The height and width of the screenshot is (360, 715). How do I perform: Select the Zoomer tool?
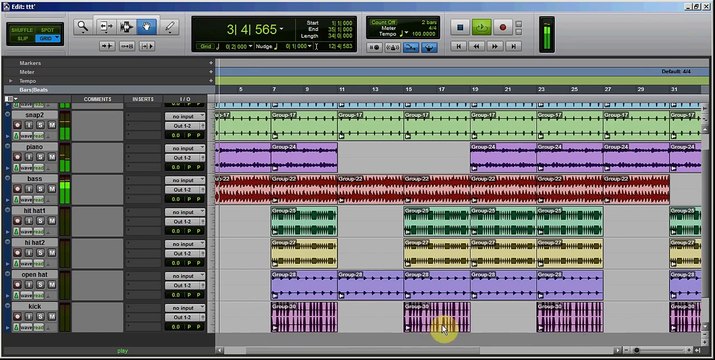83,27
